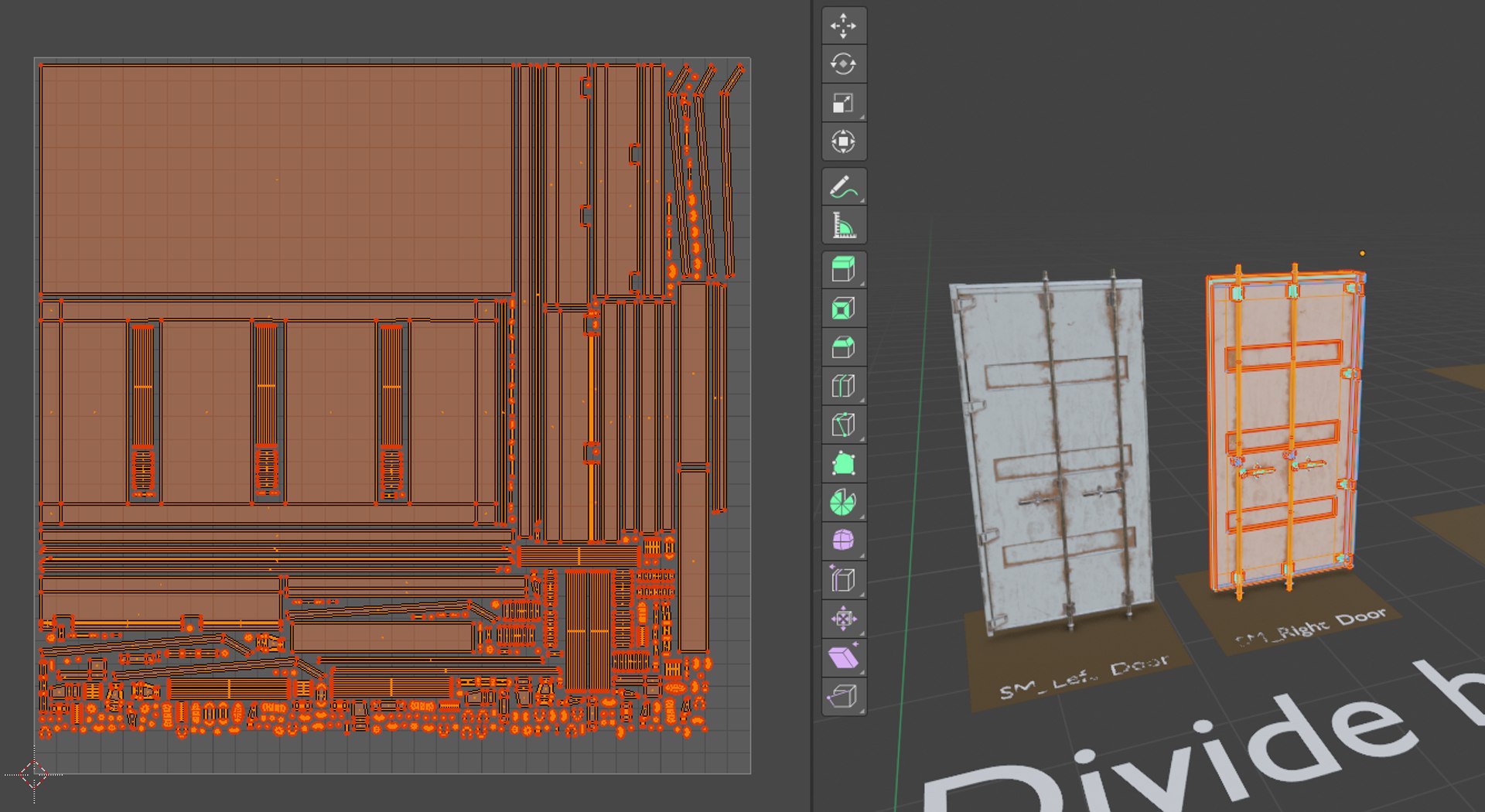The height and width of the screenshot is (812, 1485).
Task: Select the Shrink/Fatten tool
Action: pos(843,619)
